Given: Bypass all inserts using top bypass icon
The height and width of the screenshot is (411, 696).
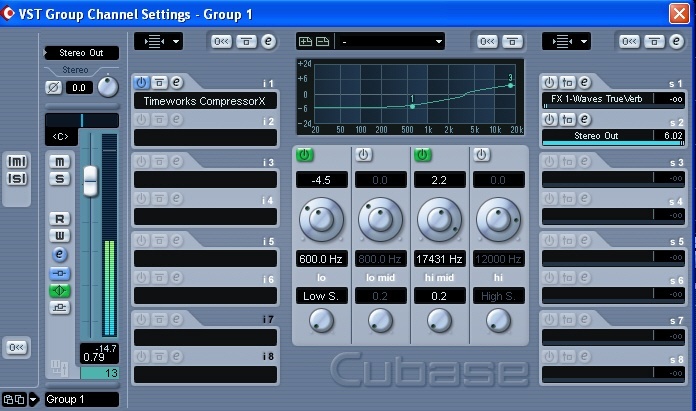Looking at the screenshot, I should point(246,42).
